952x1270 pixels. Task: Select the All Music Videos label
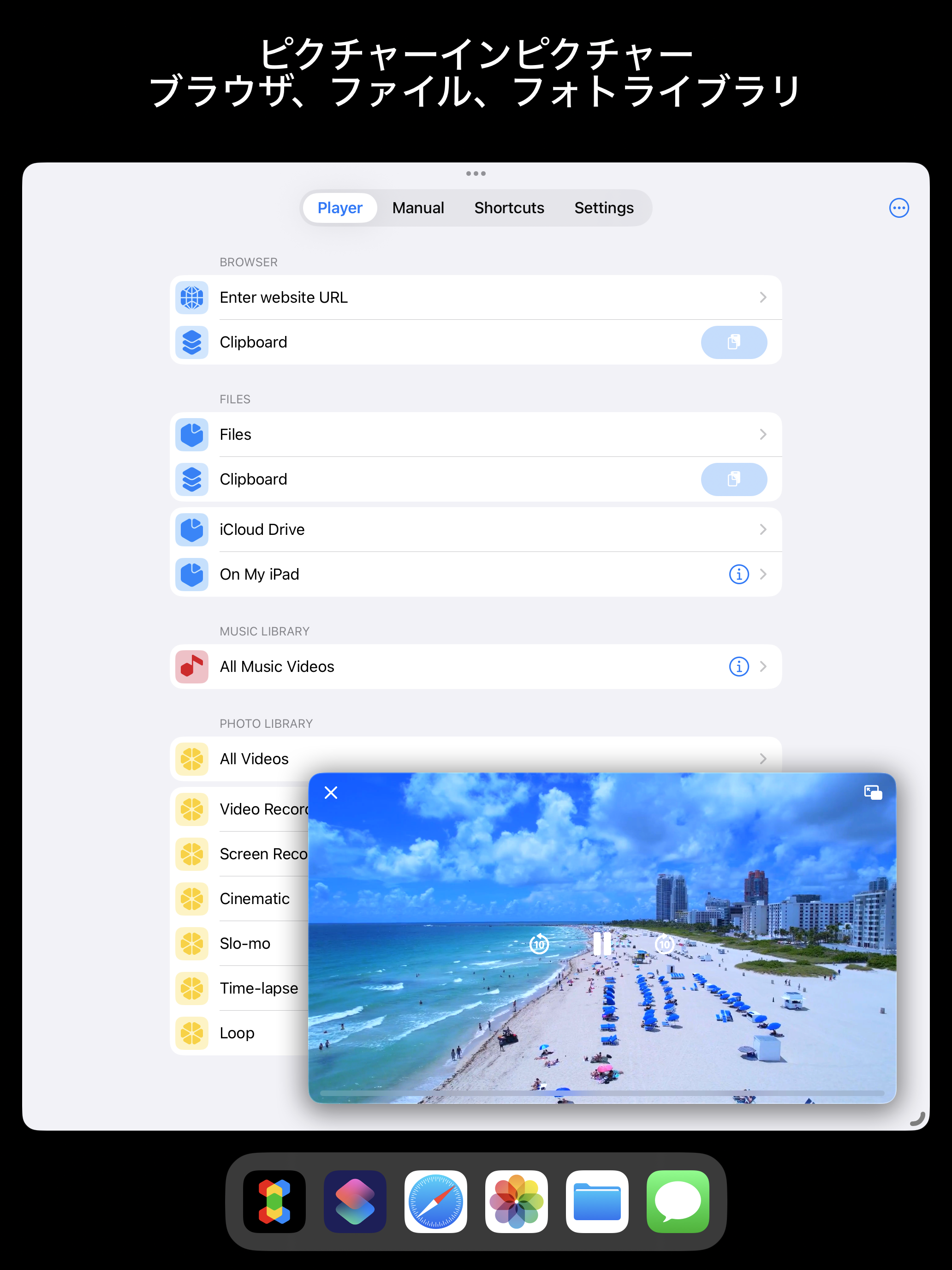tap(277, 666)
